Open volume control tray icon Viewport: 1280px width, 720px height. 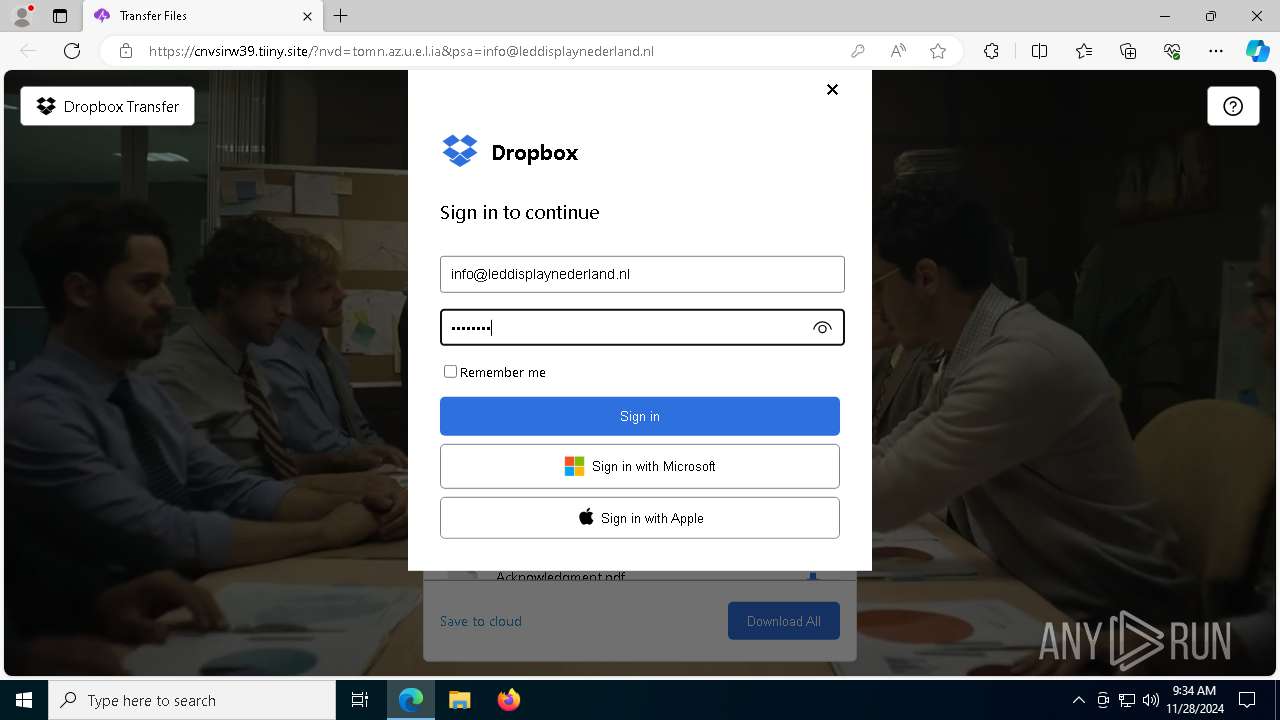coord(1151,700)
